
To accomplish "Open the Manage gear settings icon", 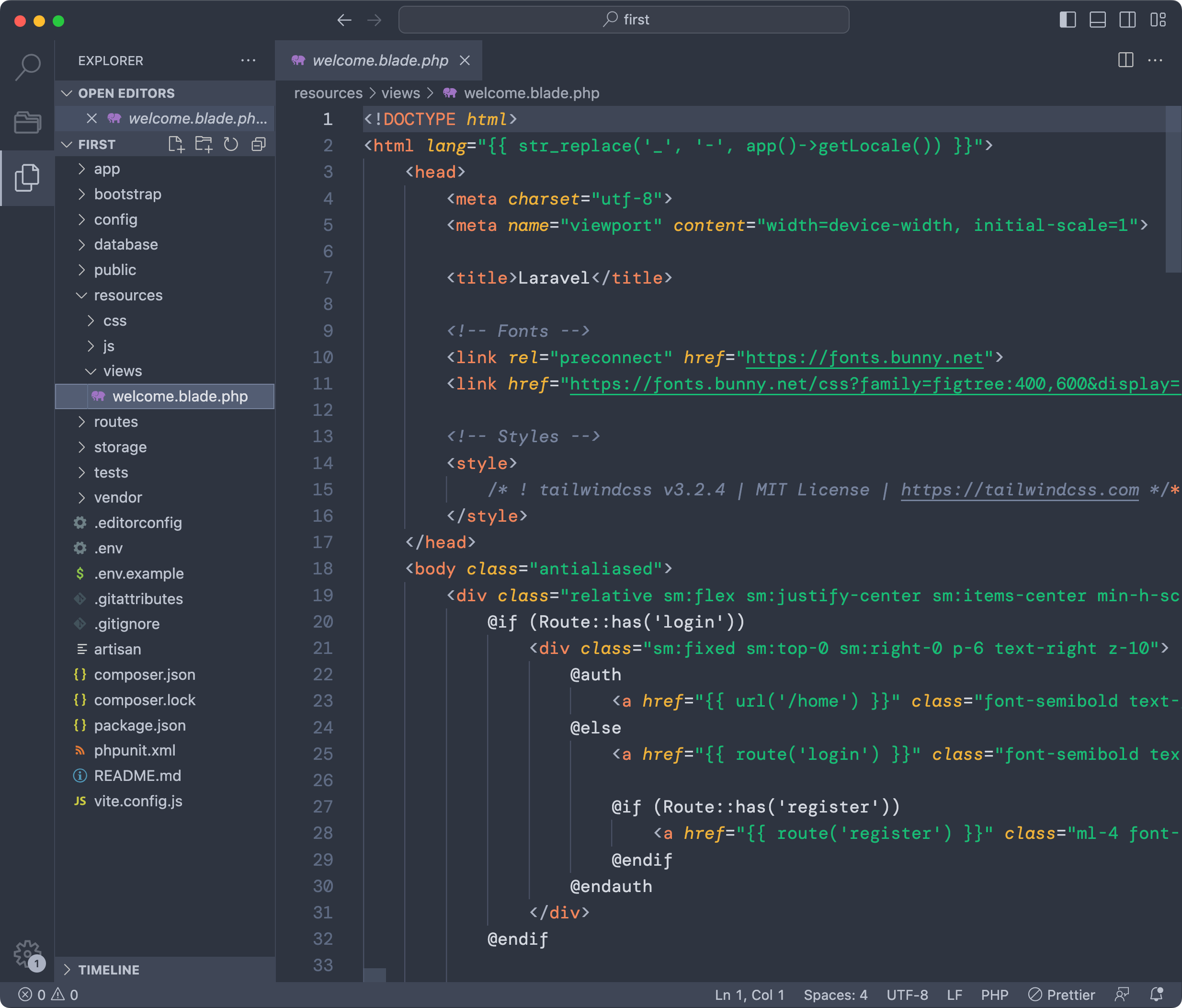I will coord(27,954).
